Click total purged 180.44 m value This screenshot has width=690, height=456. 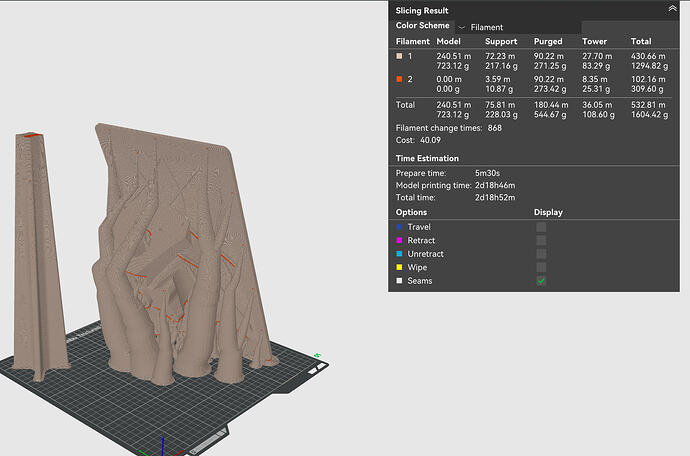551,105
